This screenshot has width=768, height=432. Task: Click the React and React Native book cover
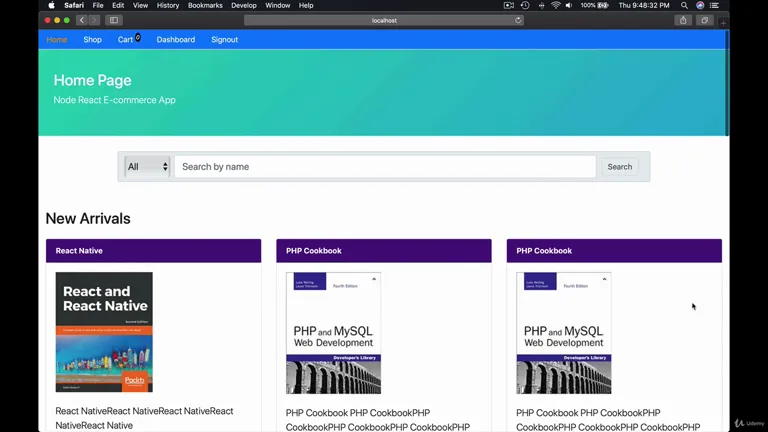click(104, 332)
